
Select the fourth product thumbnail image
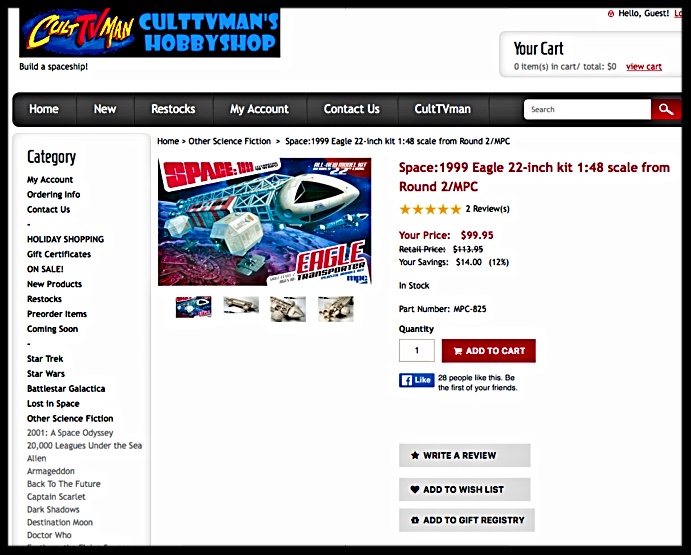336,309
